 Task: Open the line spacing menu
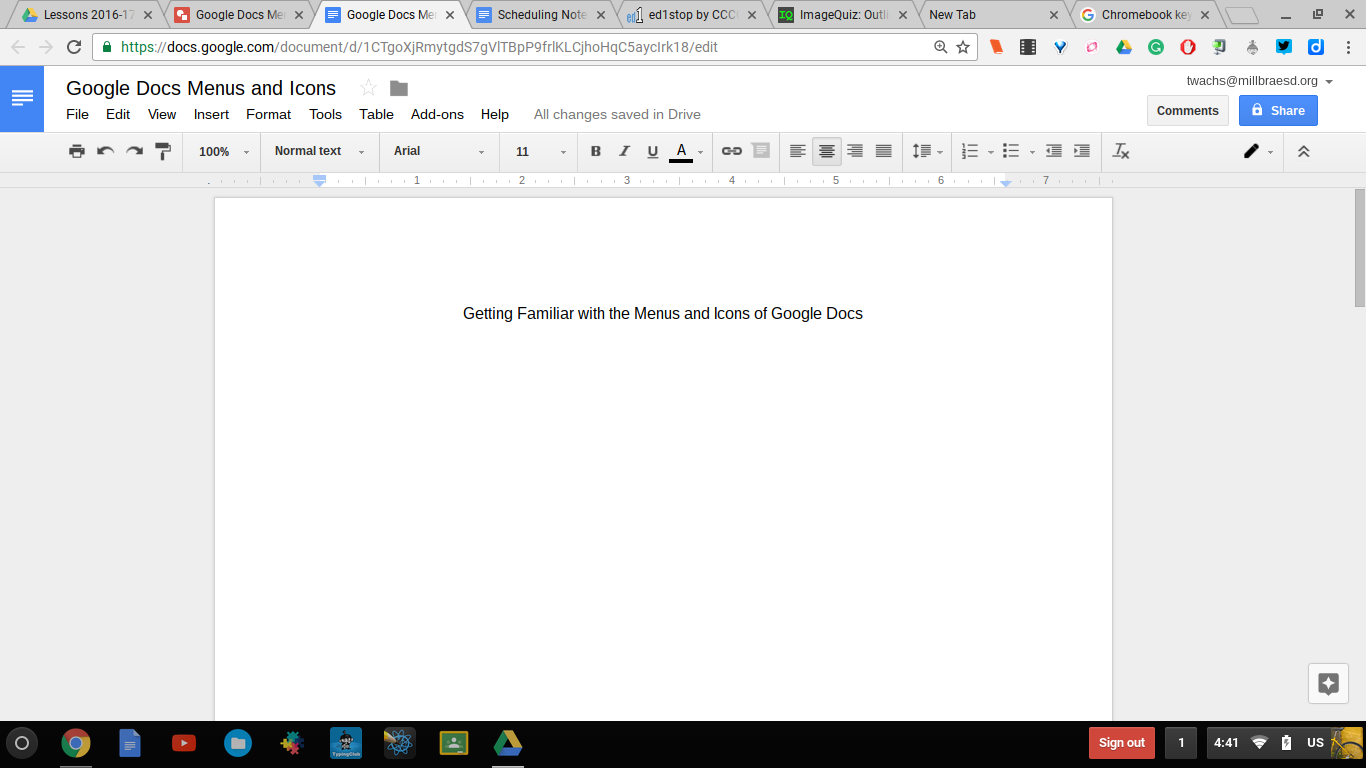(x=927, y=151)
